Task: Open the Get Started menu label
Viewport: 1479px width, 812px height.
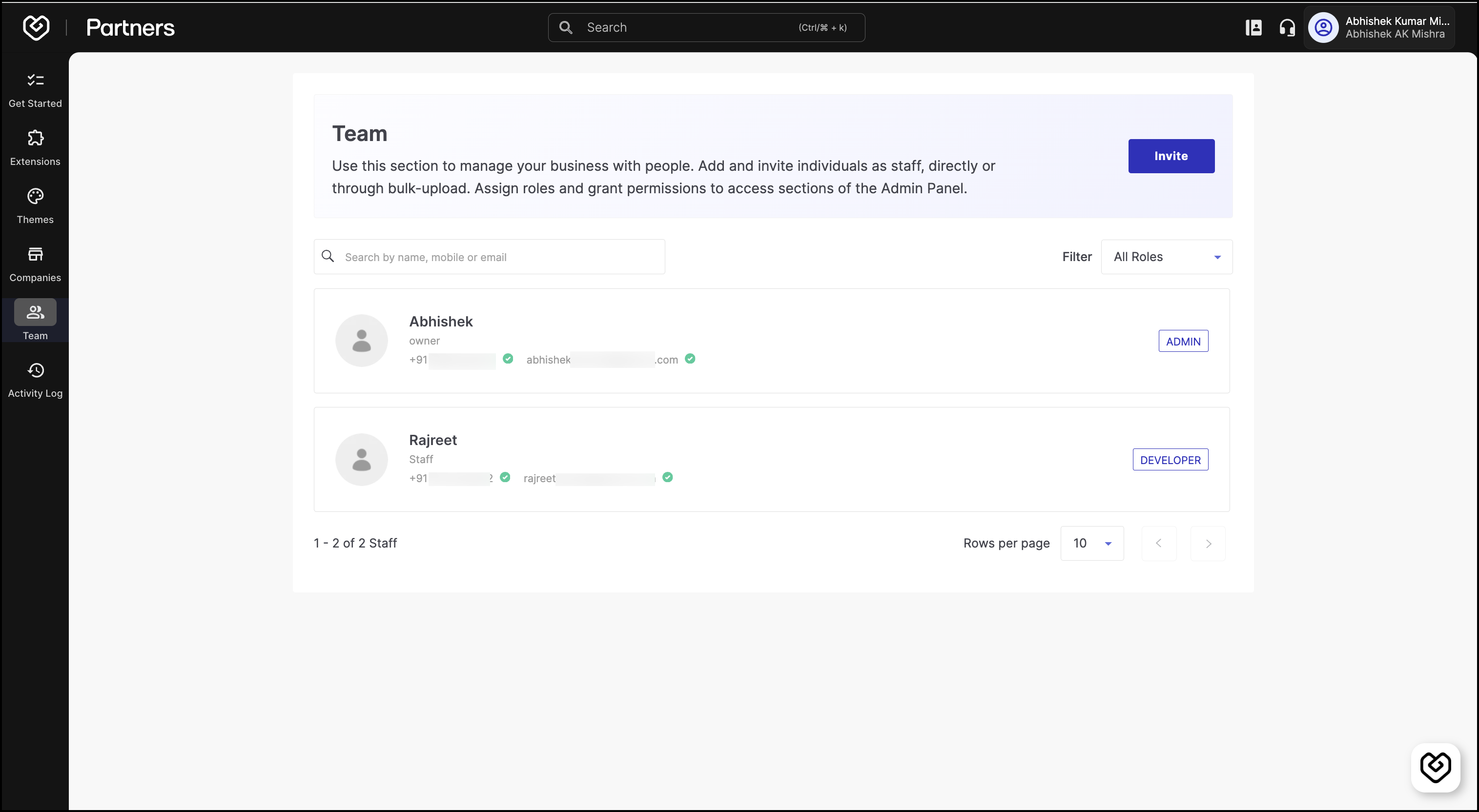Action: click(x=35, y=103)
